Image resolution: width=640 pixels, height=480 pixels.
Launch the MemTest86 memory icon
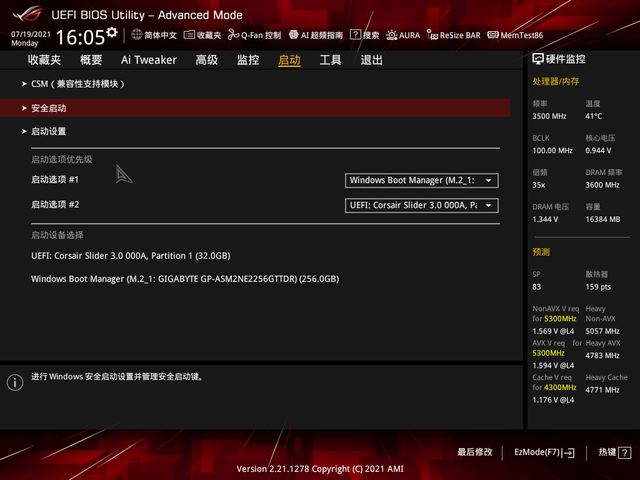click(493, 35)
